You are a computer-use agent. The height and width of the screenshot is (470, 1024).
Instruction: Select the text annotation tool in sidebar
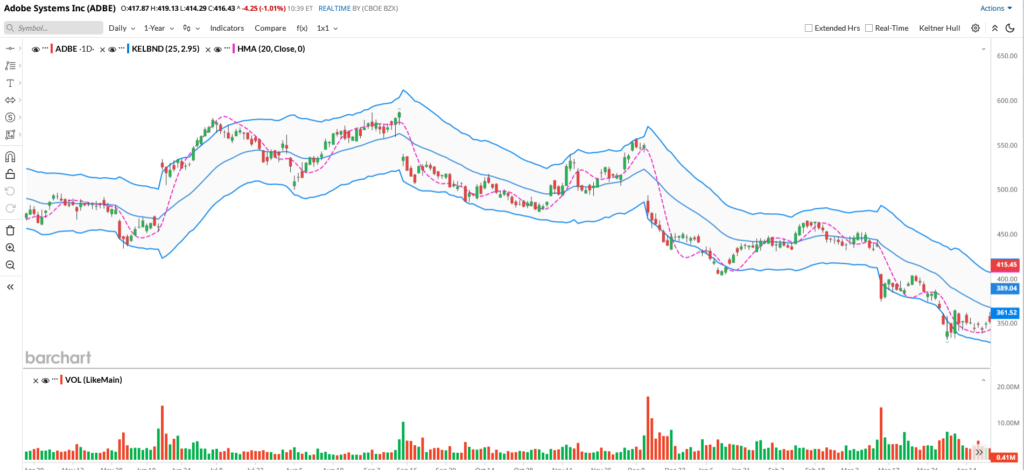click(10, 83)
